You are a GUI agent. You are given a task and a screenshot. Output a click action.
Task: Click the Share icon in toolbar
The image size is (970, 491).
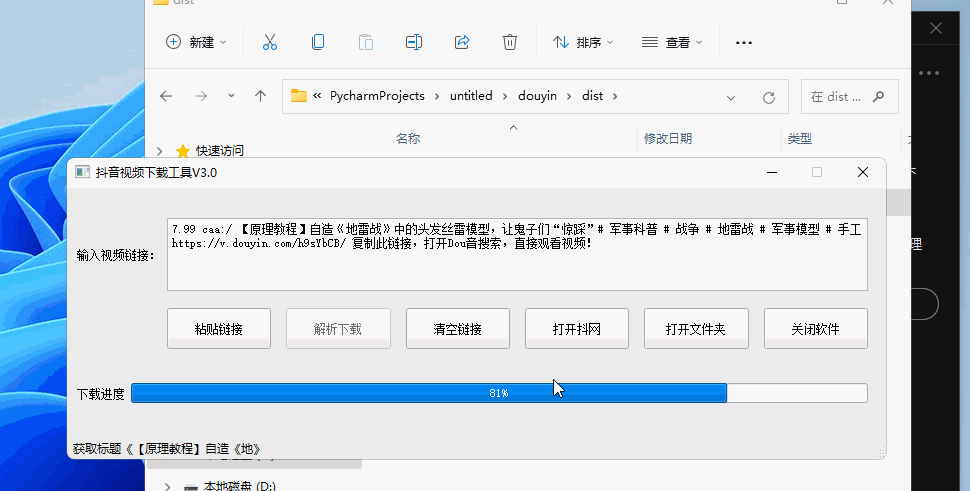(462, 42)
